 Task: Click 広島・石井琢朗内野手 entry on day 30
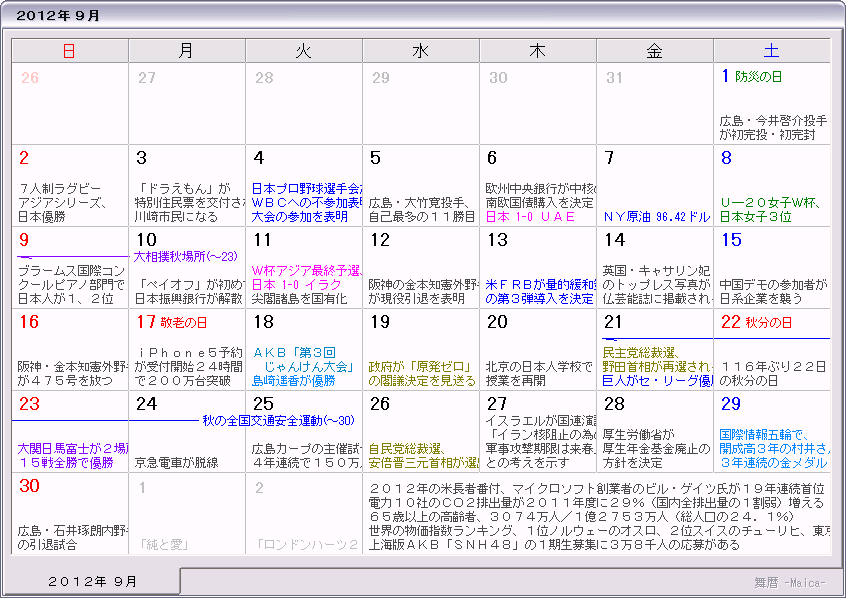pos(72,538)
